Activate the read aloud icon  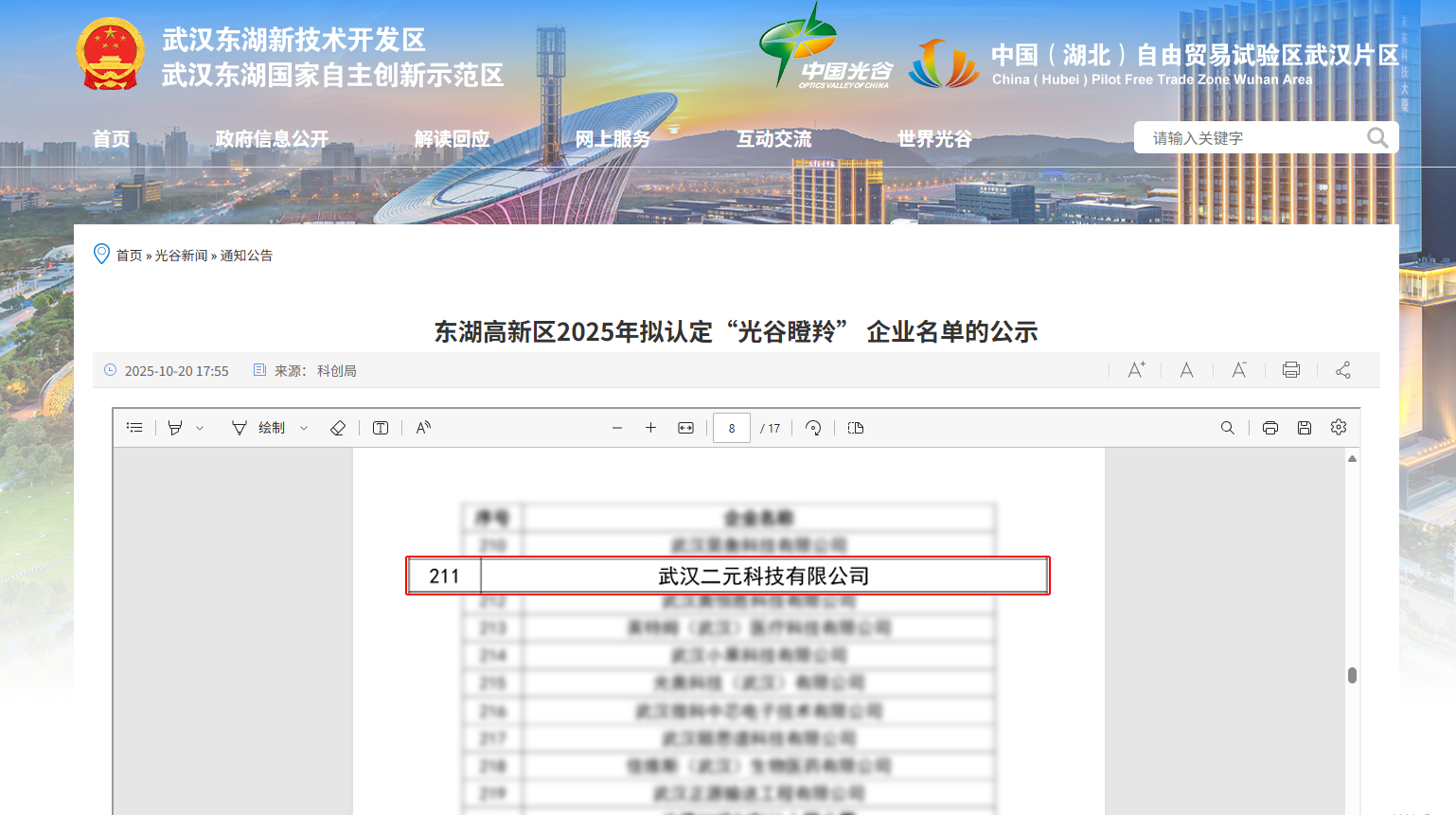click(x=423, y=428)
